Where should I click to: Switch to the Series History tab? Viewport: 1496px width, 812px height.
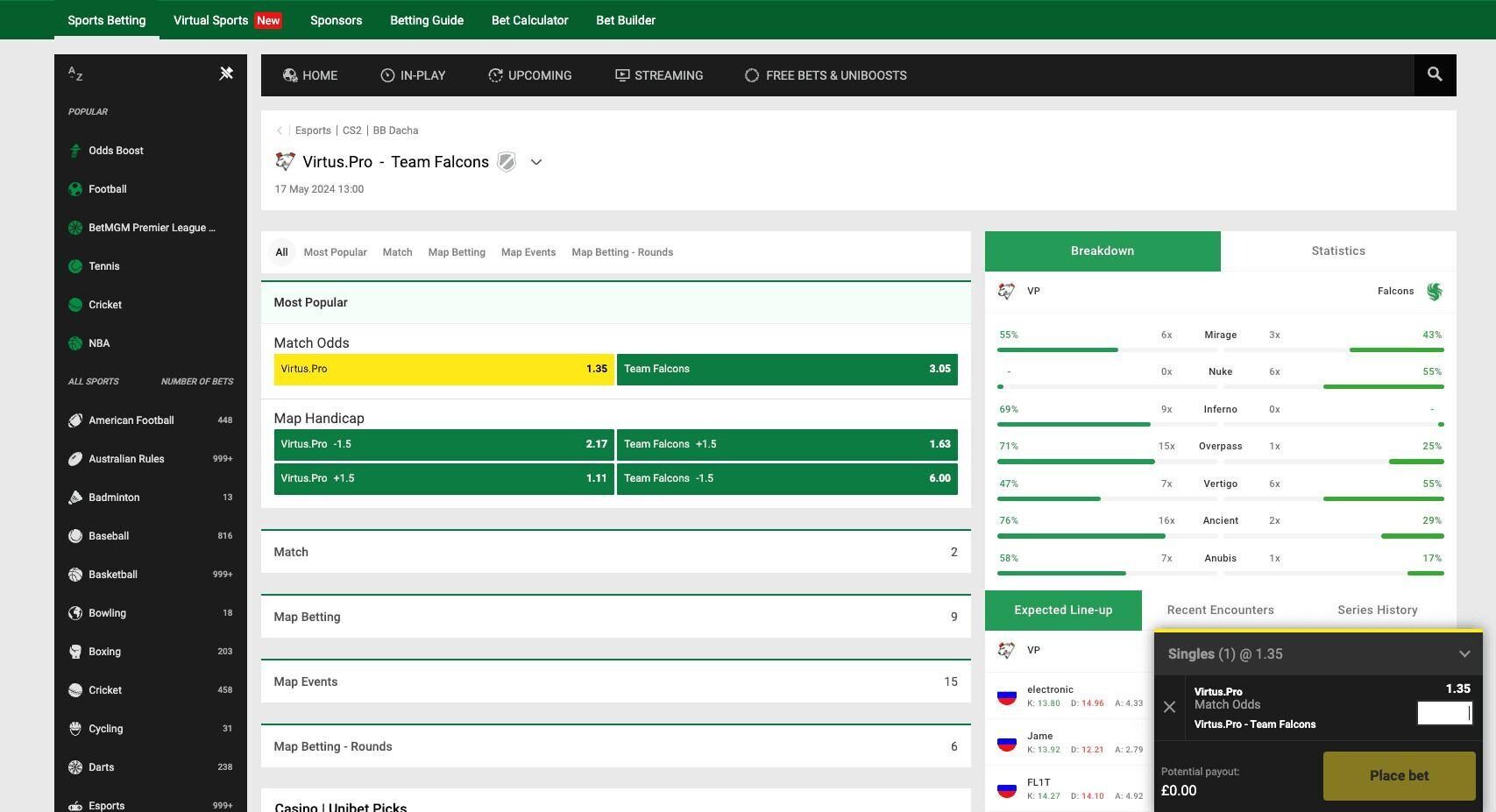(x=1377, y=611)
